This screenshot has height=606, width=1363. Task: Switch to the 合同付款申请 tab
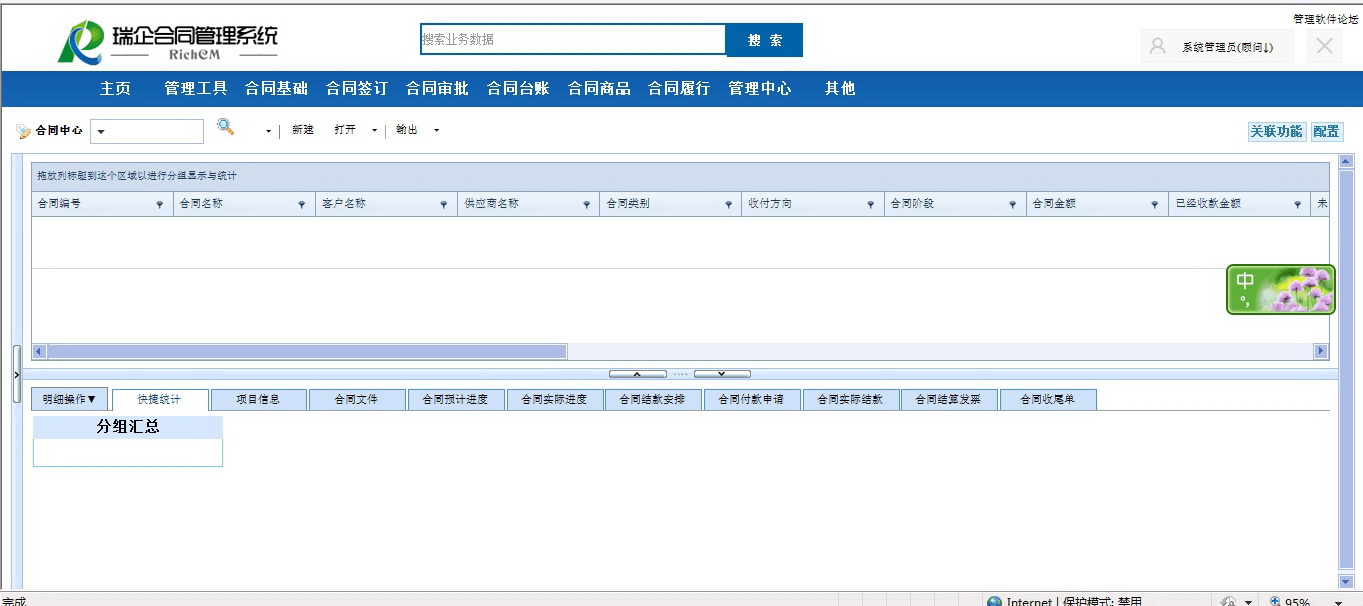752,400
